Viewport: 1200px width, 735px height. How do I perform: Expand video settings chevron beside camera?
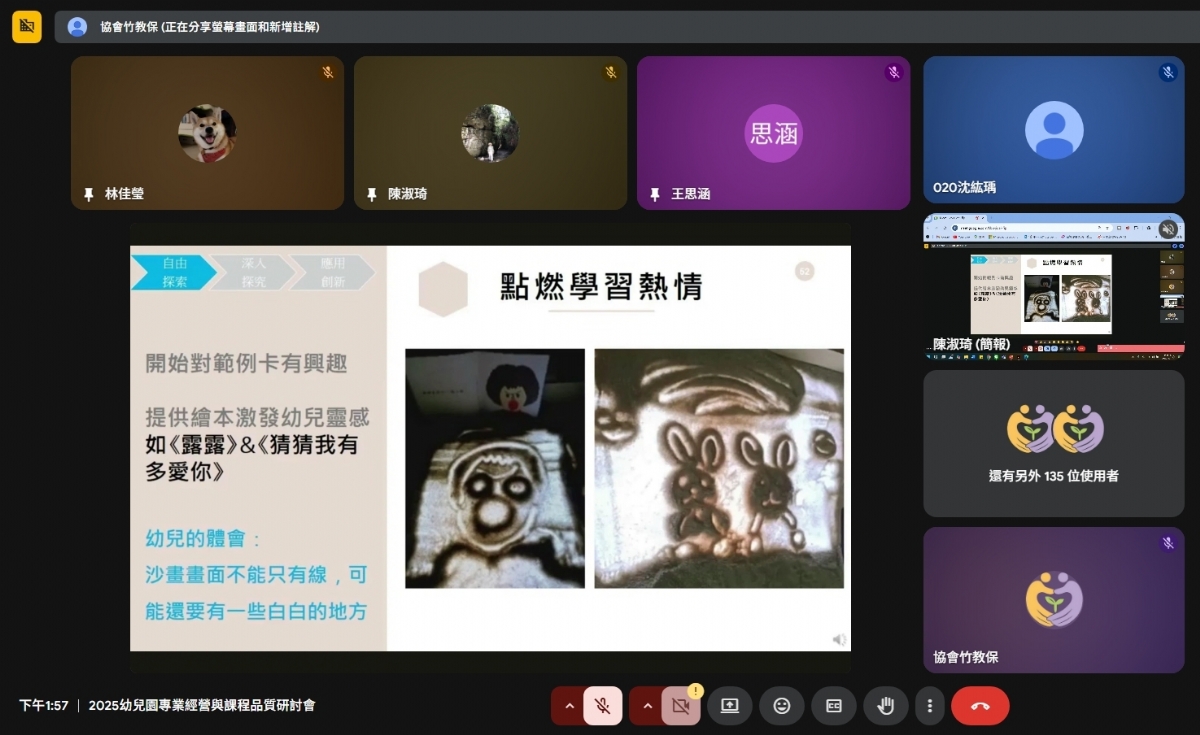647,706
